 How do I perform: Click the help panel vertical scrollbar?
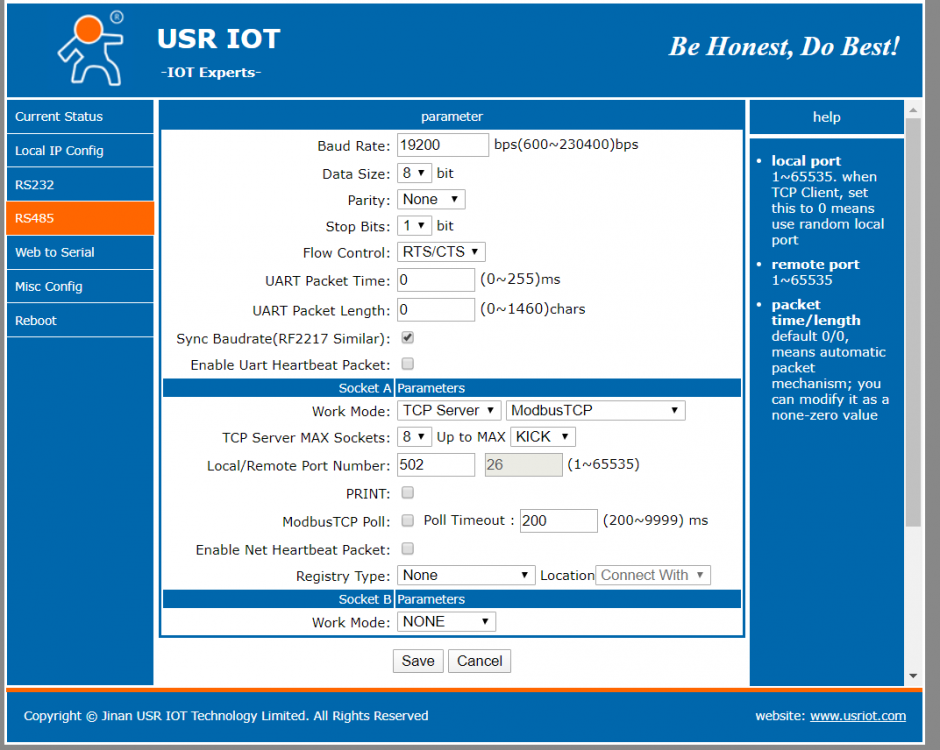[913, 320]
